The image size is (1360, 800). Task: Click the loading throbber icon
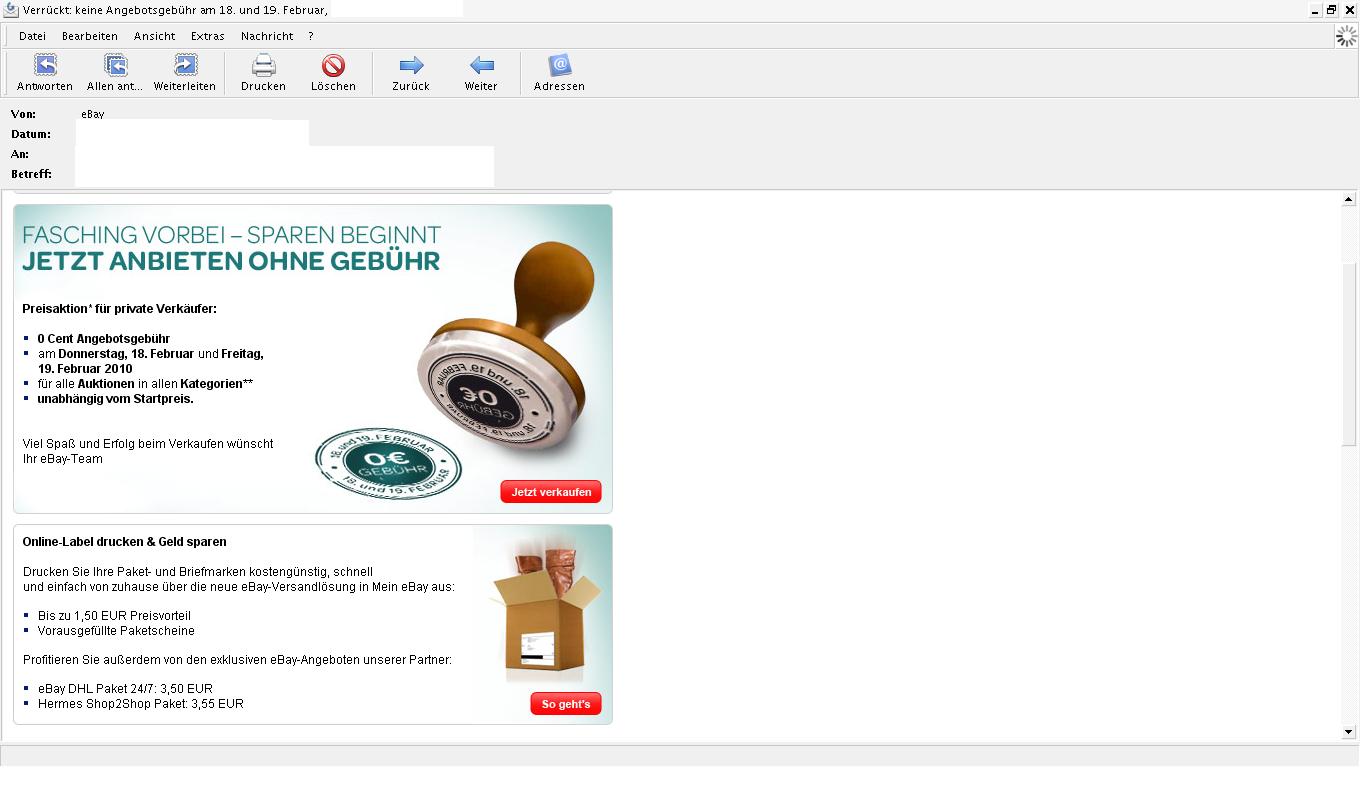(1347, 36)
